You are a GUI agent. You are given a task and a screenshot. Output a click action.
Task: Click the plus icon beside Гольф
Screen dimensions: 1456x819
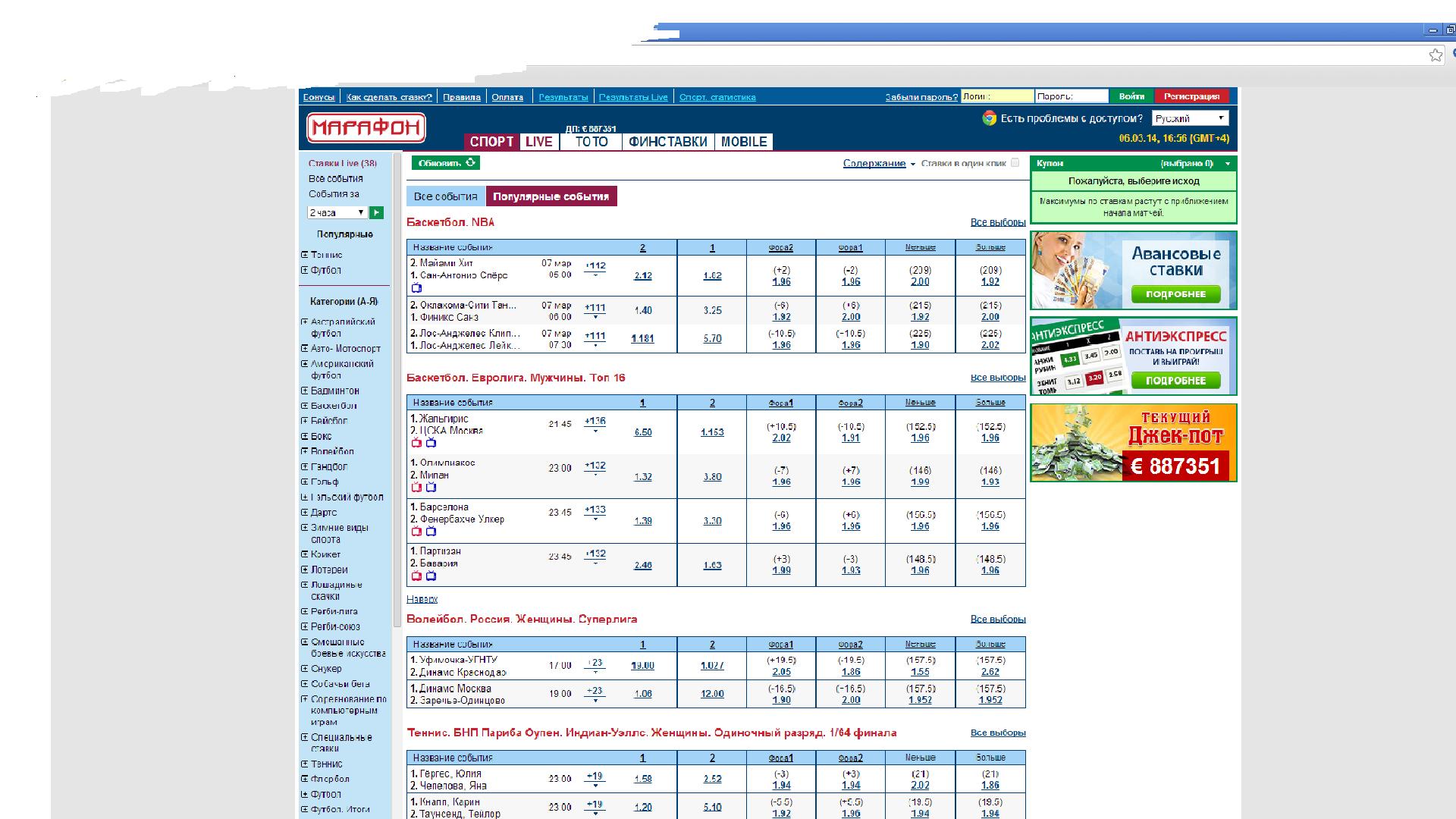tap(305, 482)
